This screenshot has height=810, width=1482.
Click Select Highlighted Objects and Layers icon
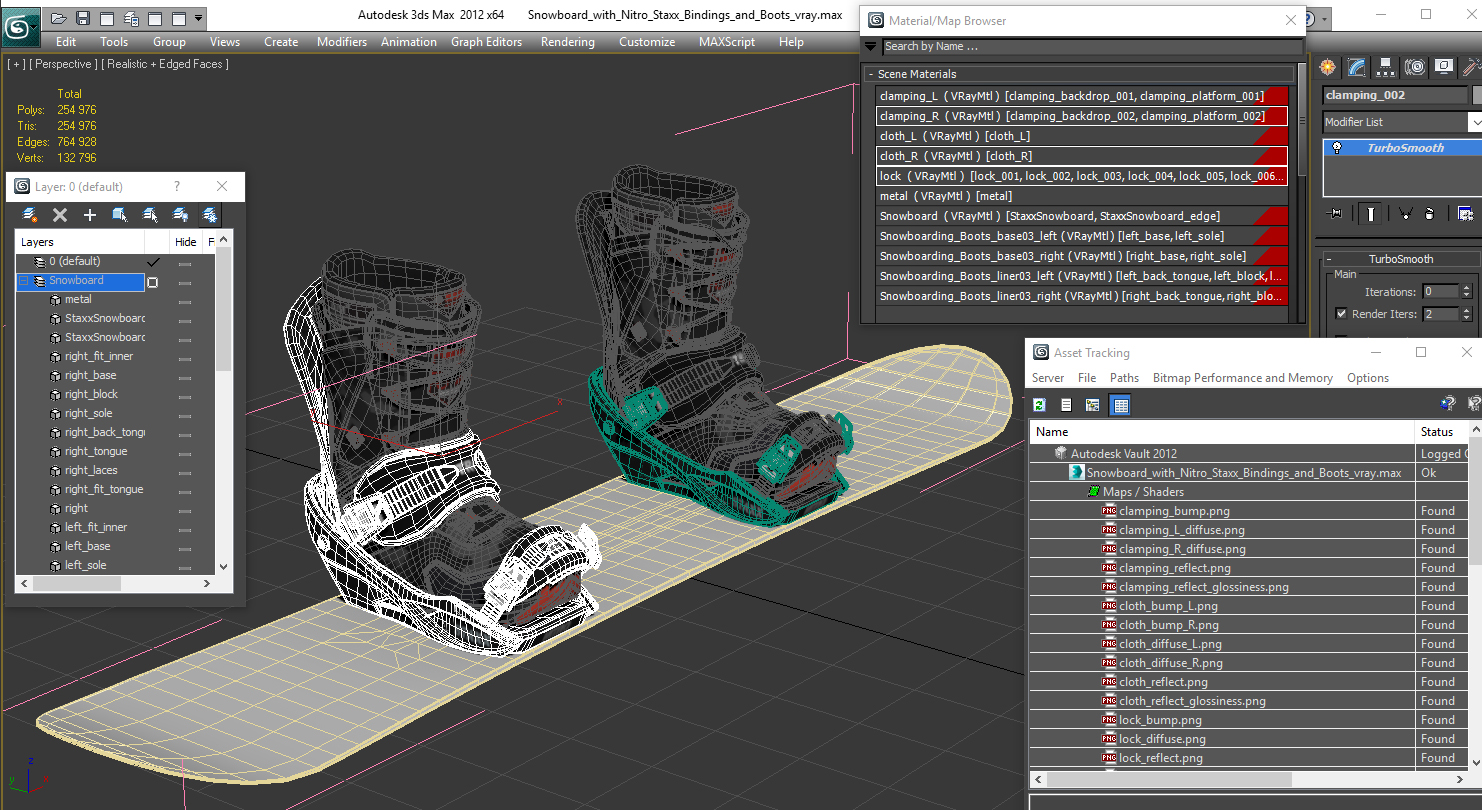pos(120,215)
